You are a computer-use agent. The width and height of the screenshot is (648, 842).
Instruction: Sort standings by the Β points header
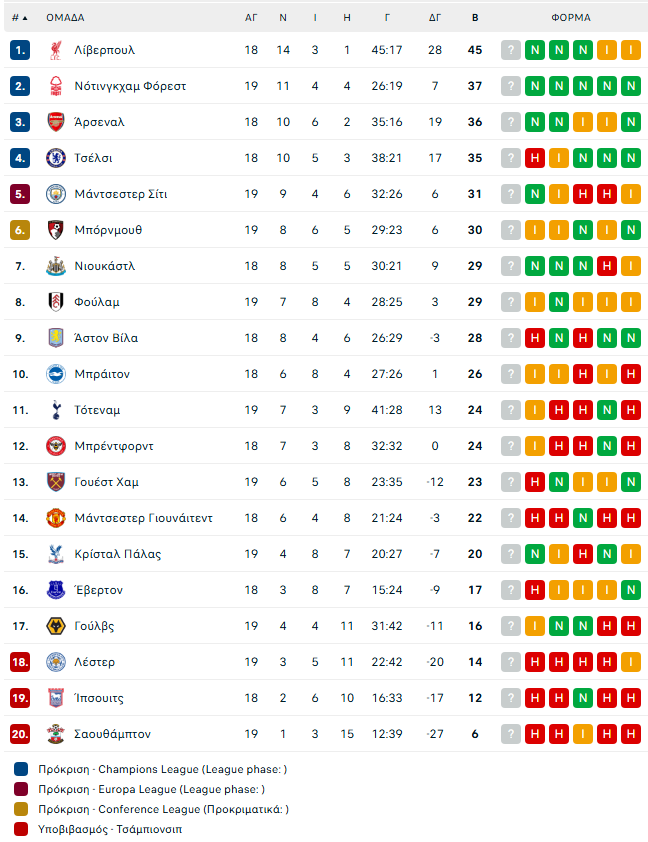[475, 17]
